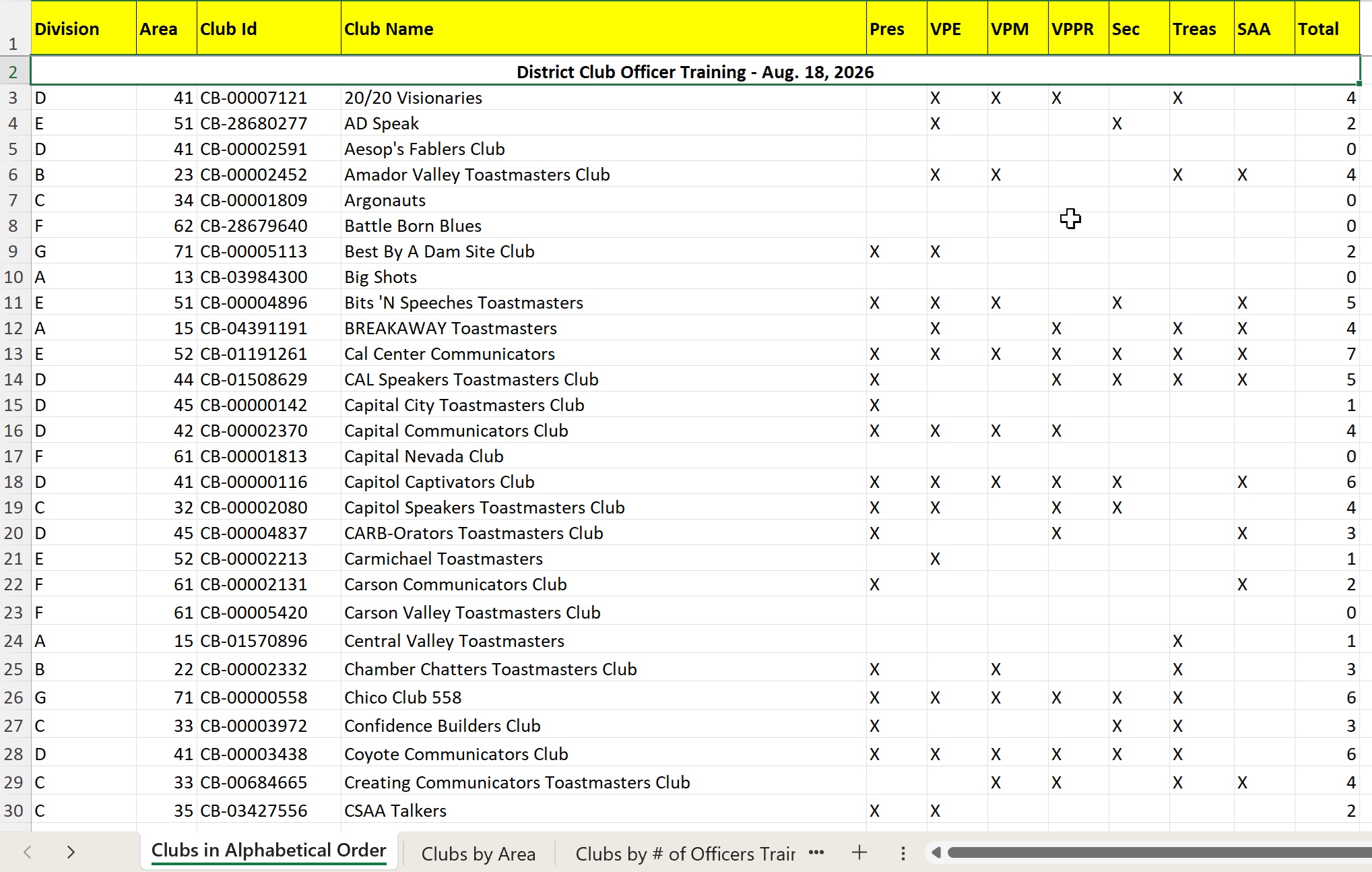Click Bits 'N Speeches Toastmasters cell
Viewport: 1372px width, 872px height.
603,303
